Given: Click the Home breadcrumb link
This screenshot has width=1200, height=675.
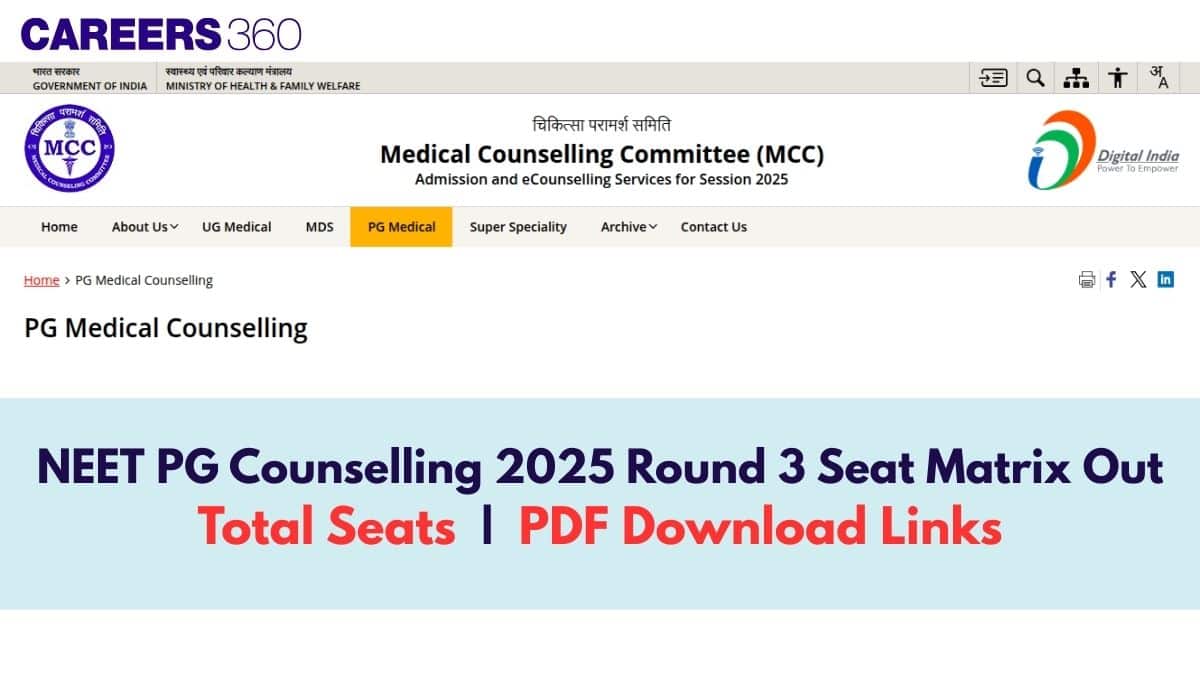Looking at the screenshot, I should [42, 280].
